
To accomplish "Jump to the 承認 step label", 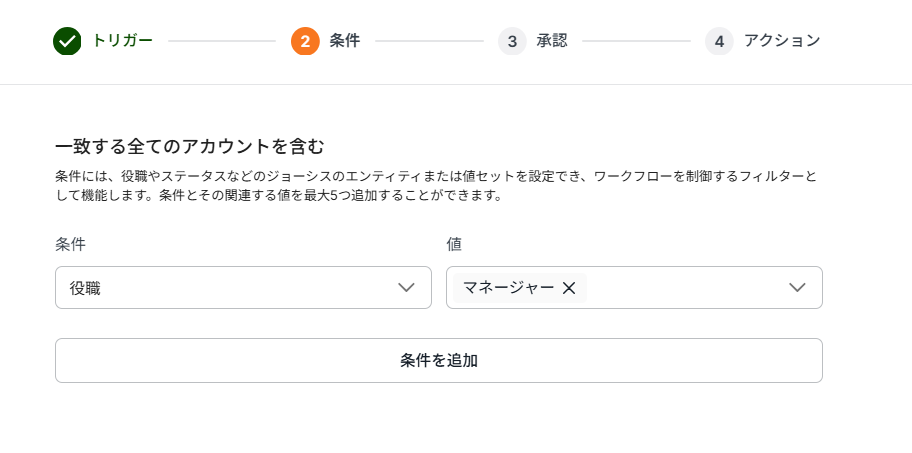I will (x=551, y=41).
